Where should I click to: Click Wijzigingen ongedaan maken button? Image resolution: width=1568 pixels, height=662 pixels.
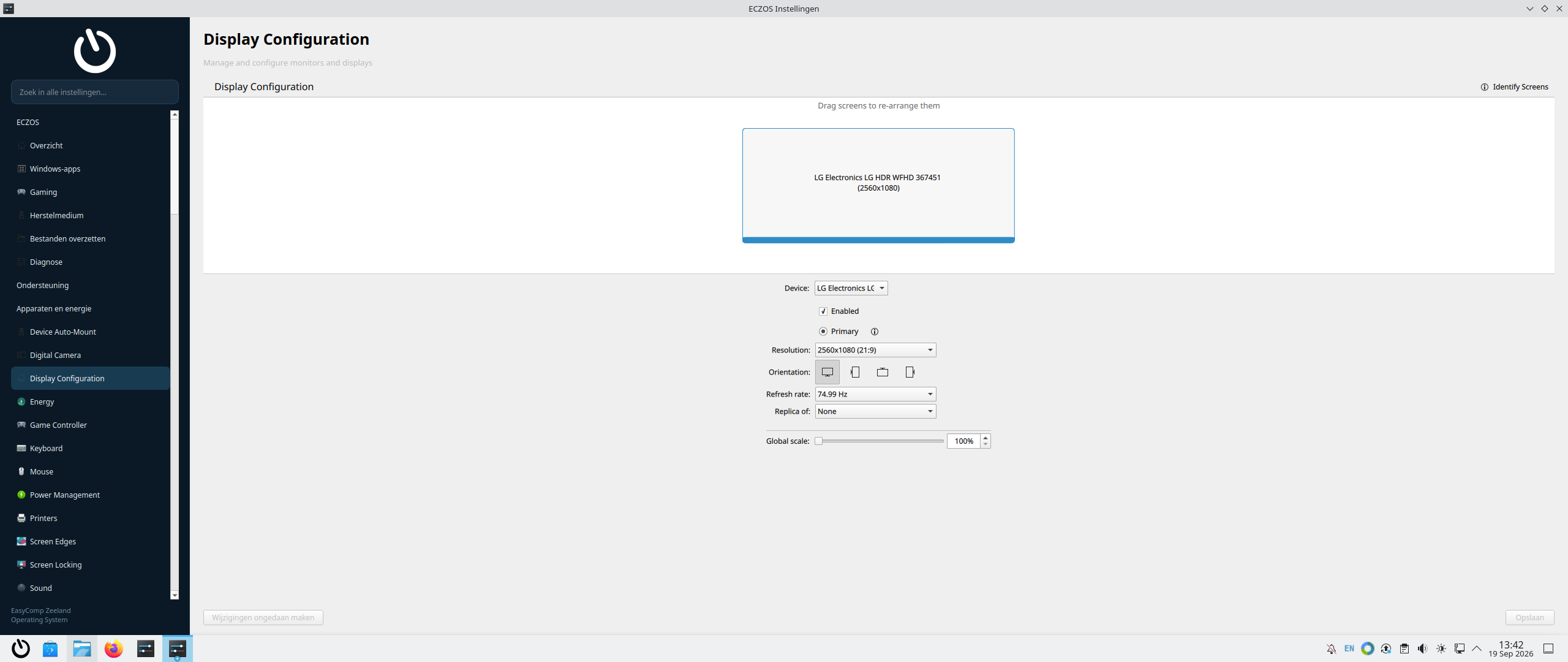(x=263, y=617)
